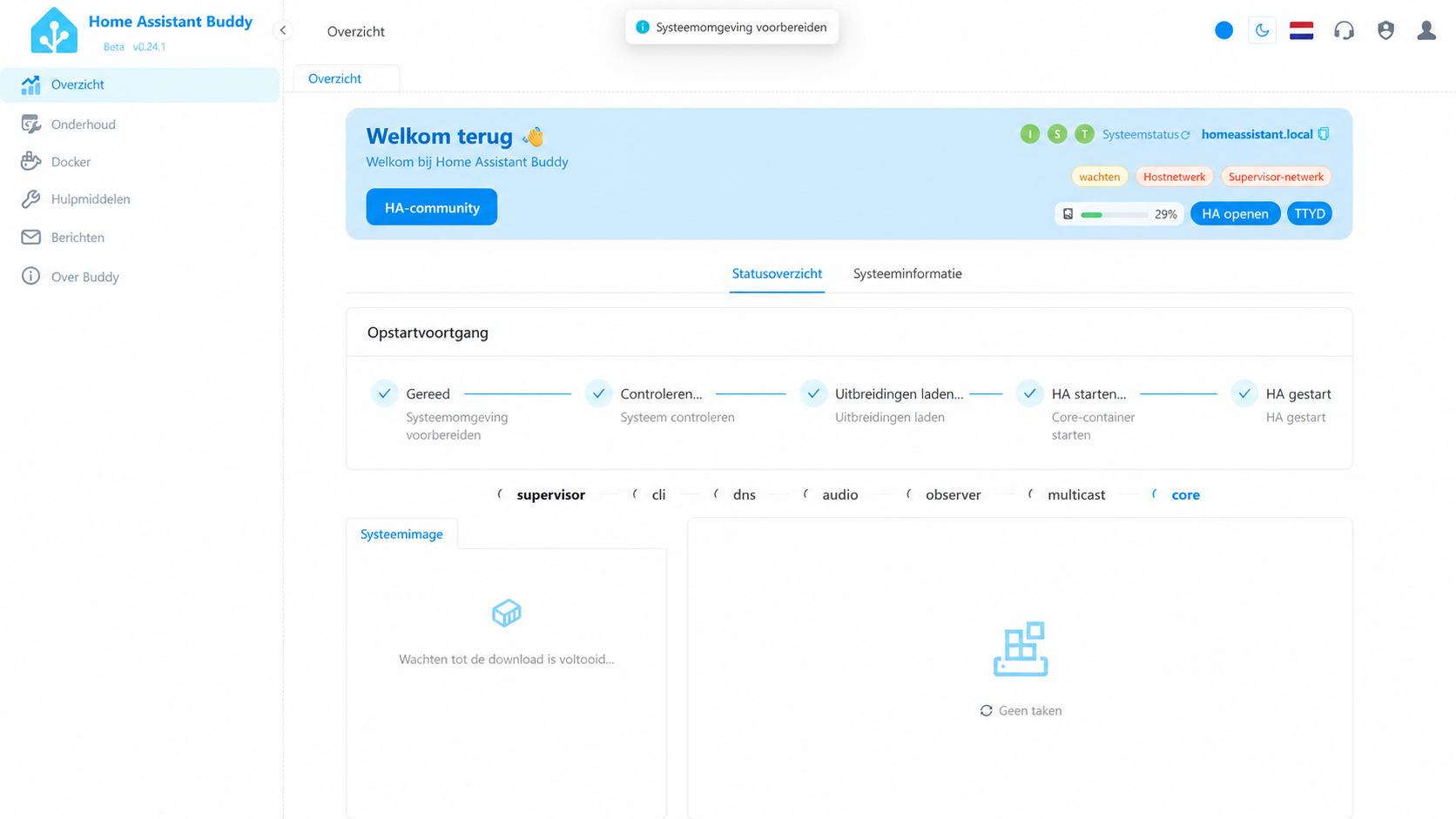Screen dimensions: 1456x819
Task: Click the Uitbreidingen laden step checkmark
Action: (x=813, y=393)
